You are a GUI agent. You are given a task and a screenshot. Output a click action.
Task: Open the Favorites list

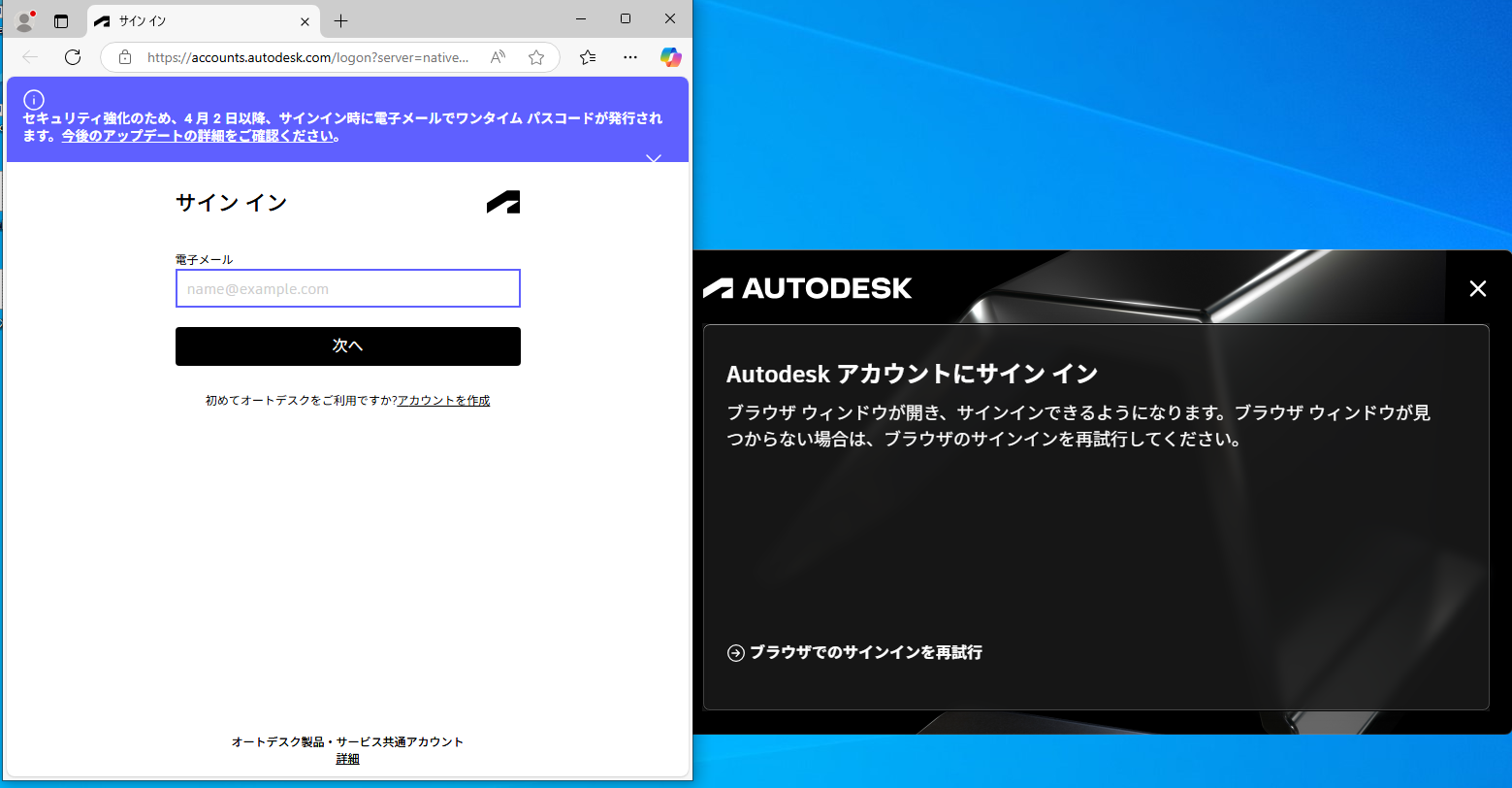(x=588, y=57)
